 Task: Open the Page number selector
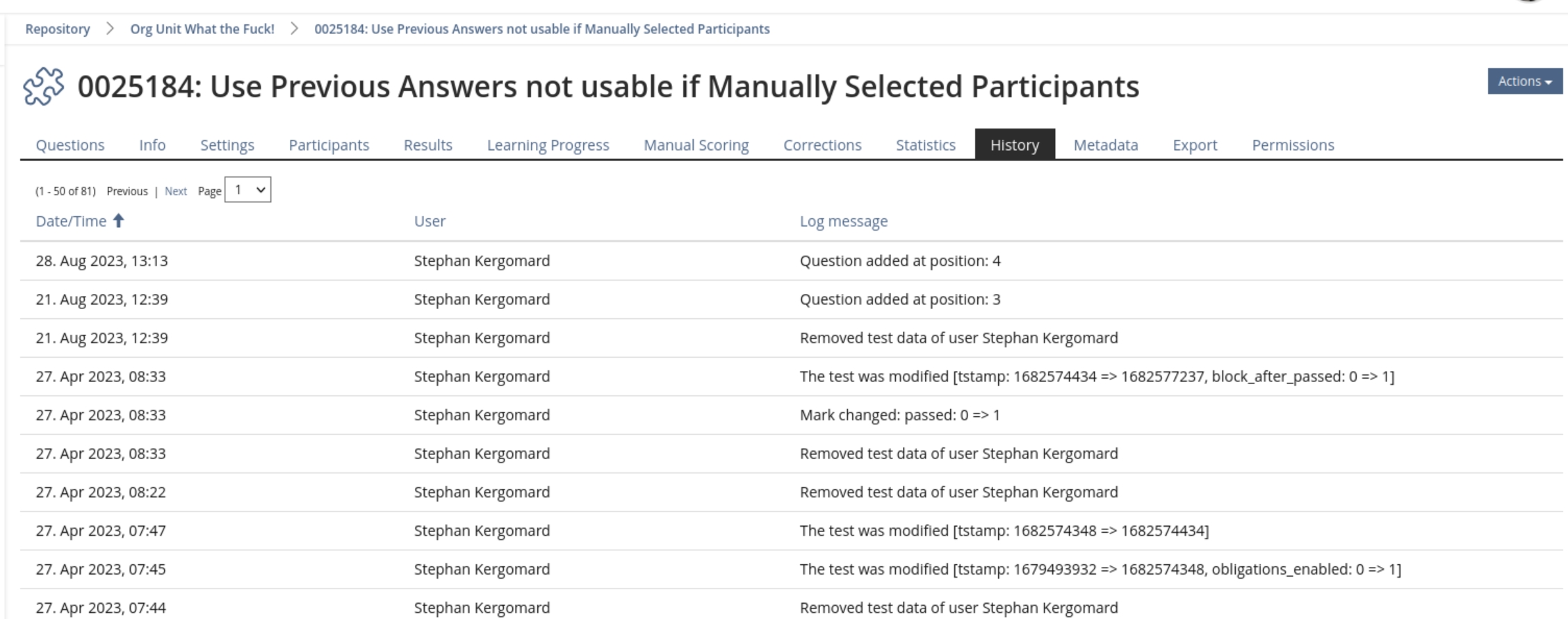(248, 190)
